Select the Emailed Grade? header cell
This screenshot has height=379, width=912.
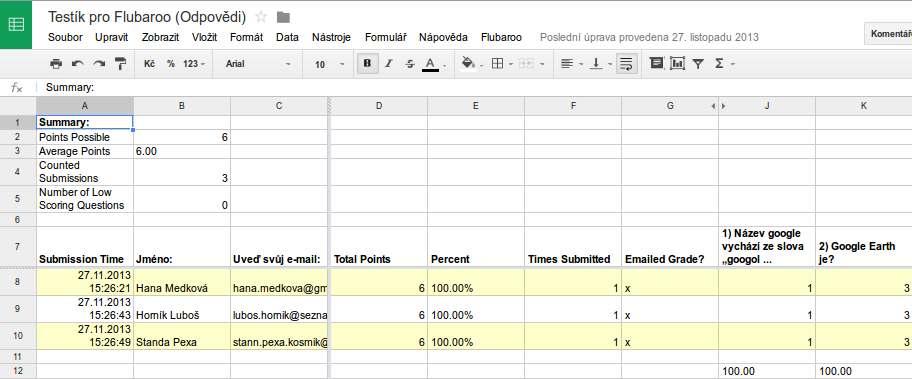coord(670,246)
